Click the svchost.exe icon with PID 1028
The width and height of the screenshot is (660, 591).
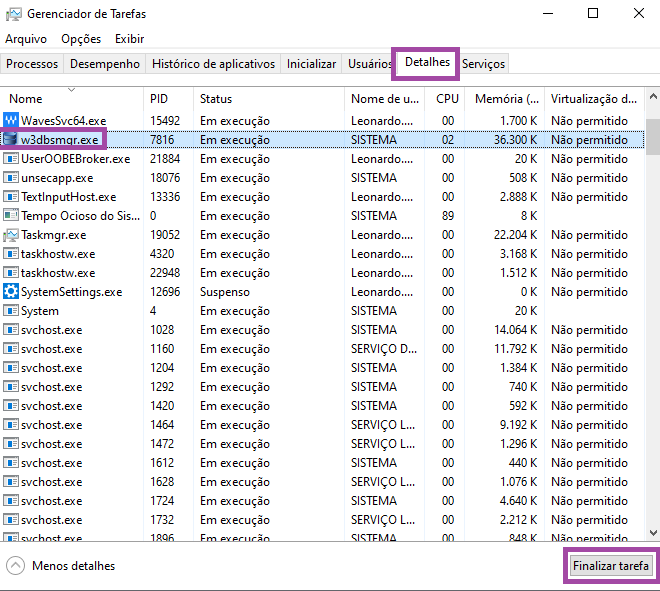[x=11, y=330]
